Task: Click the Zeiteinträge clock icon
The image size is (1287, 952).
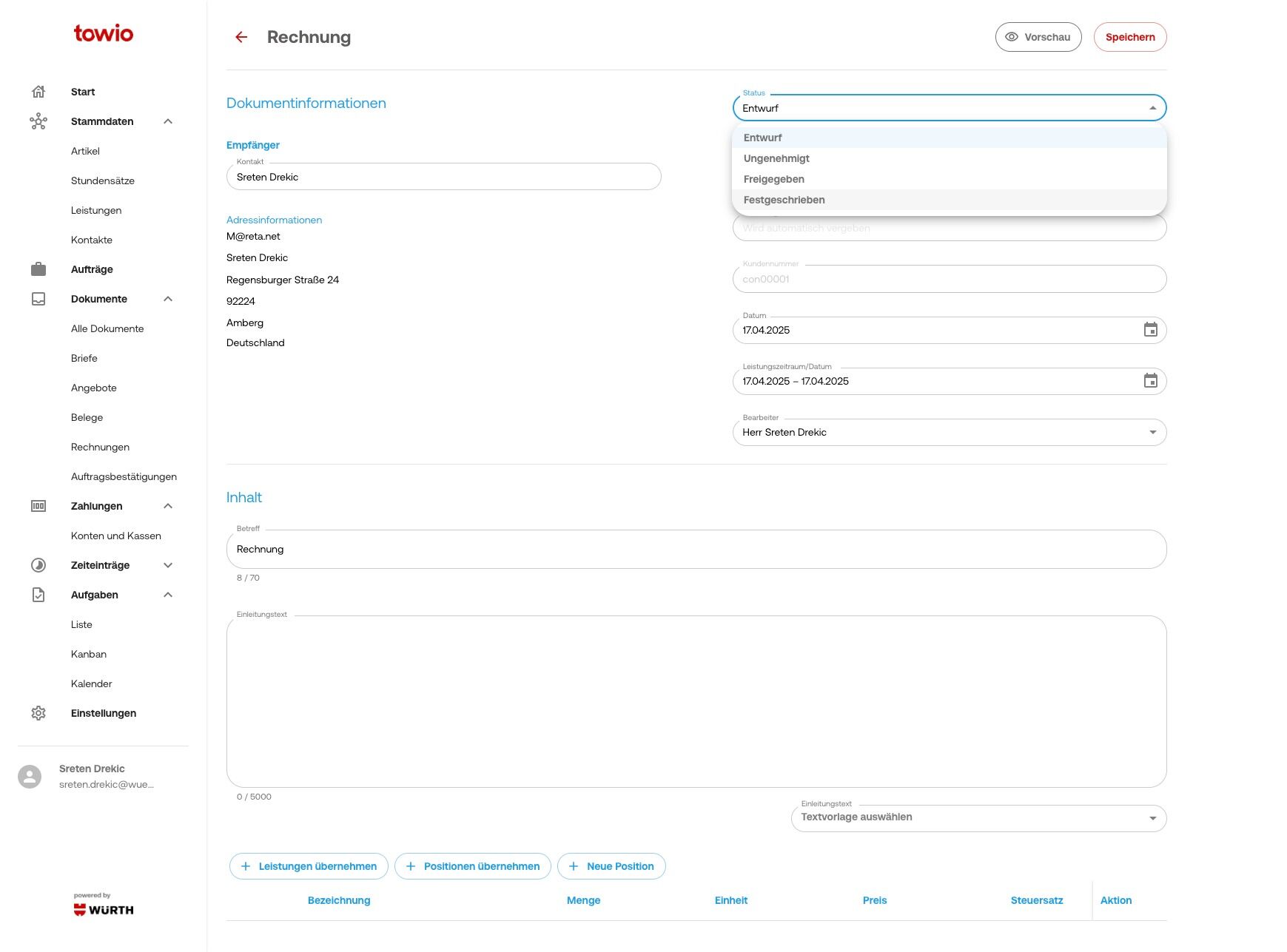Action: click(x=38, y=565)
